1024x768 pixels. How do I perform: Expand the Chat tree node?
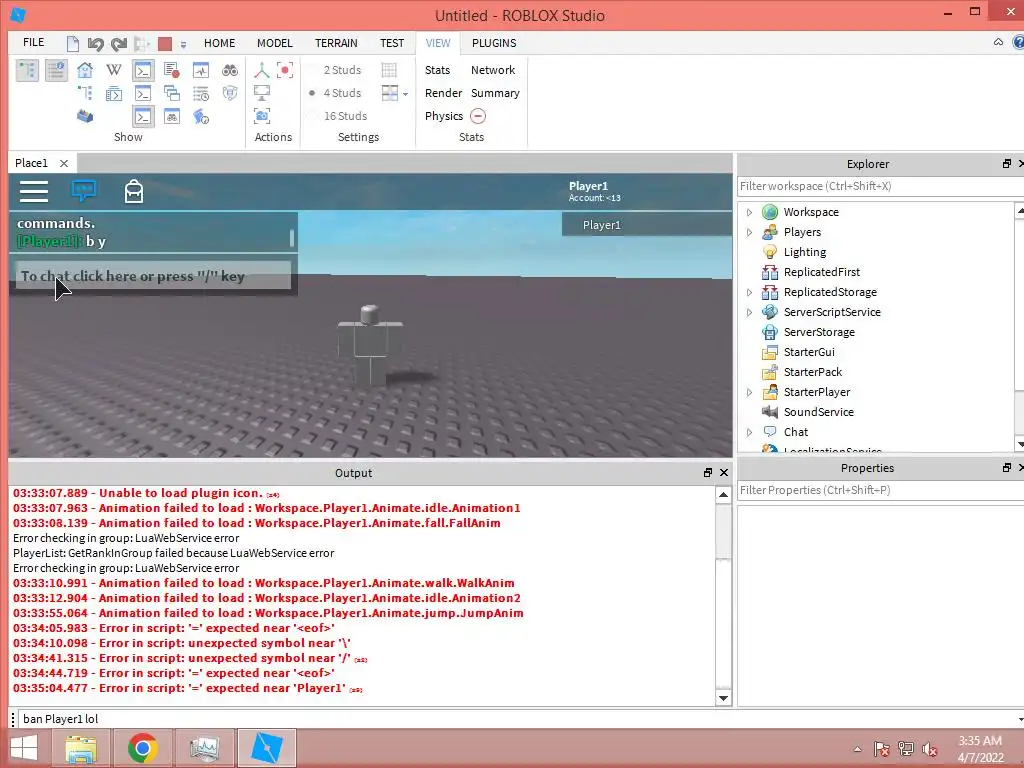point(749,432)
